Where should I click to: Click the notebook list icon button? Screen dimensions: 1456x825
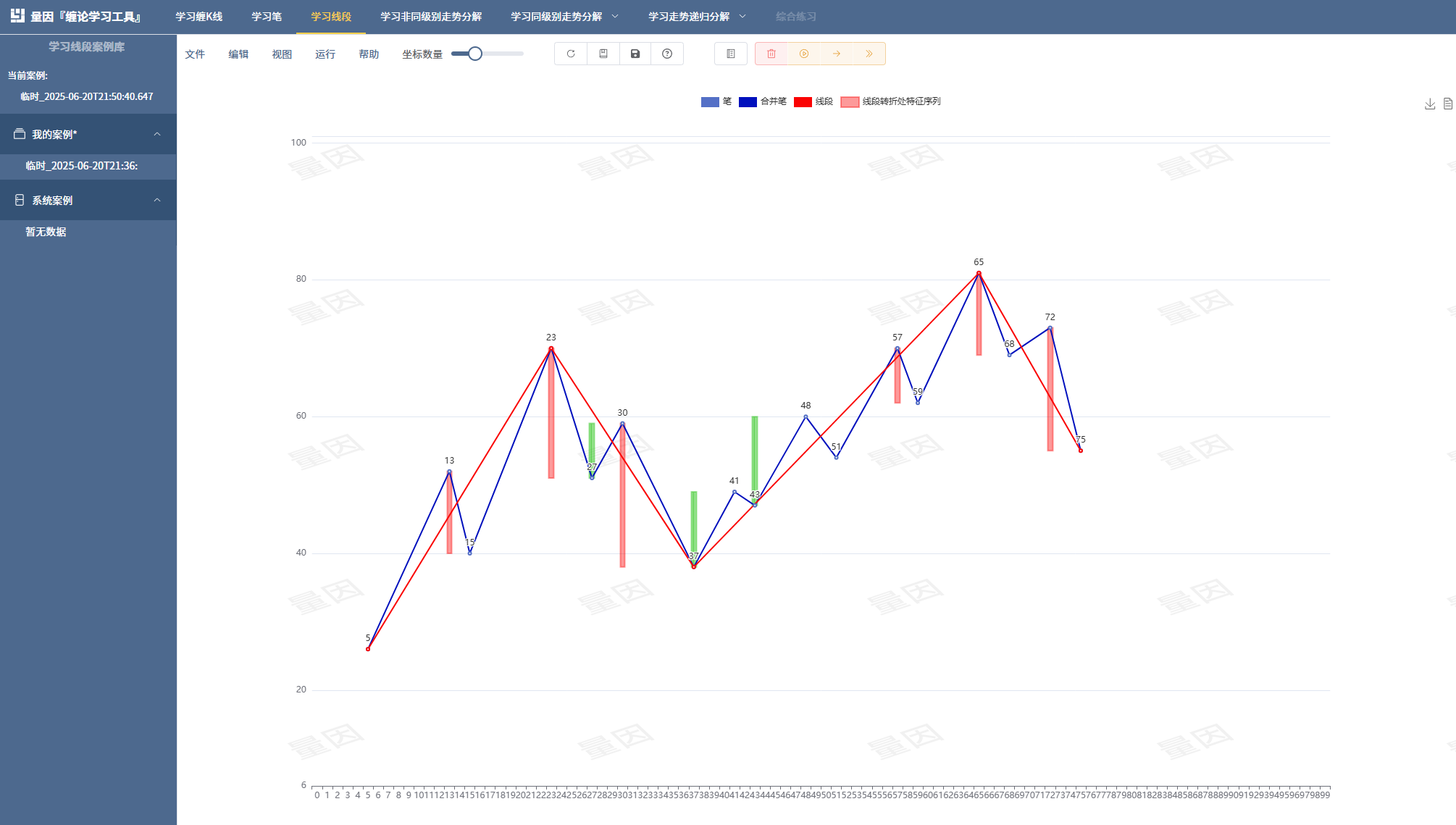tap(731, 54)
